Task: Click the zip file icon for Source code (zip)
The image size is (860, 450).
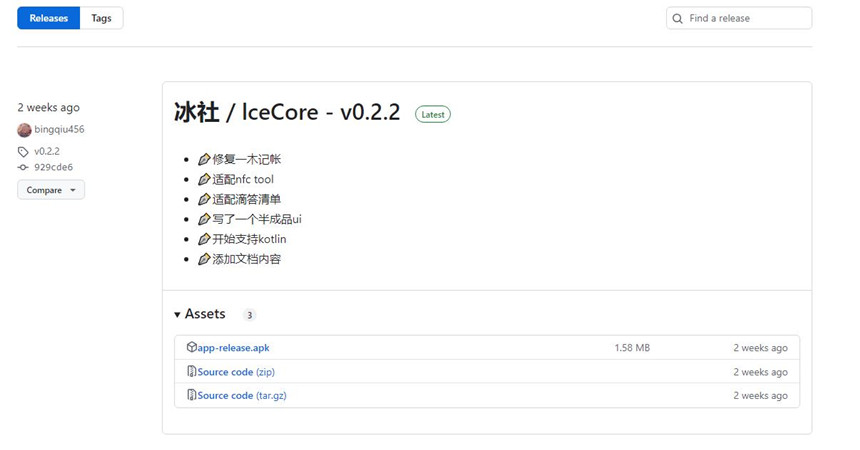Action: point(191,372)
